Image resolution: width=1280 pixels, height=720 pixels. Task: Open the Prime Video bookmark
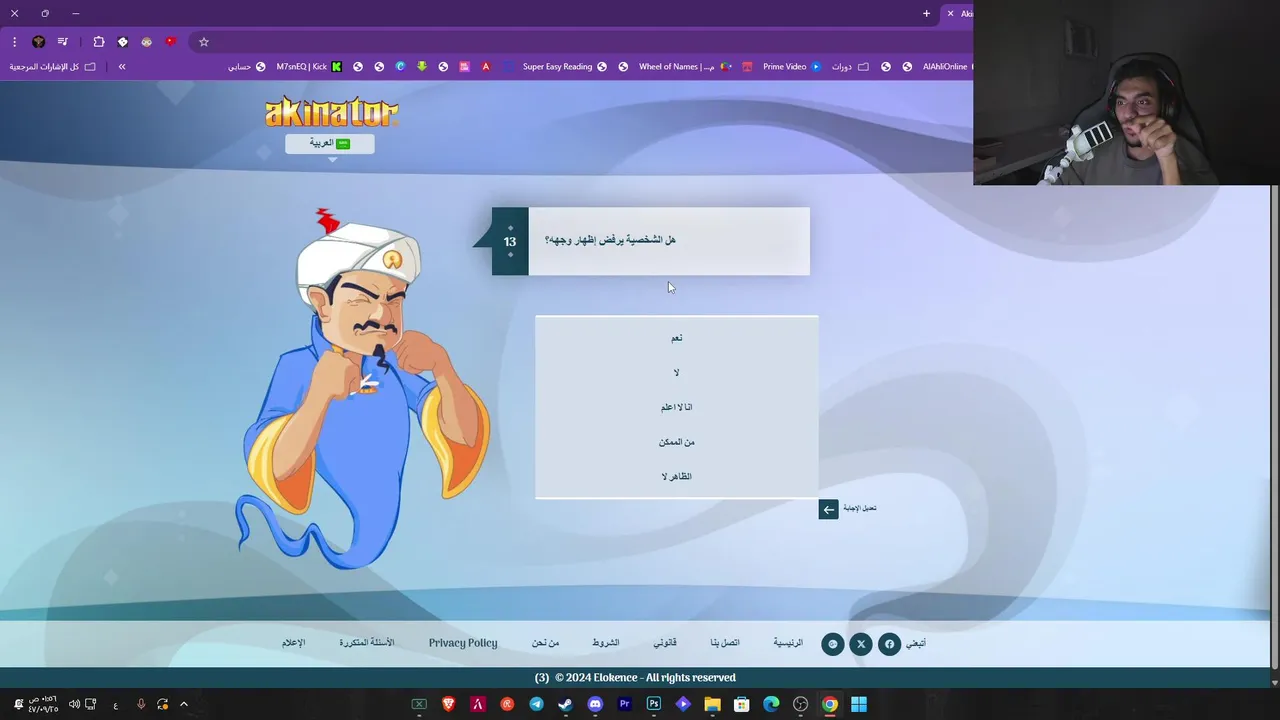click(791, 67)
